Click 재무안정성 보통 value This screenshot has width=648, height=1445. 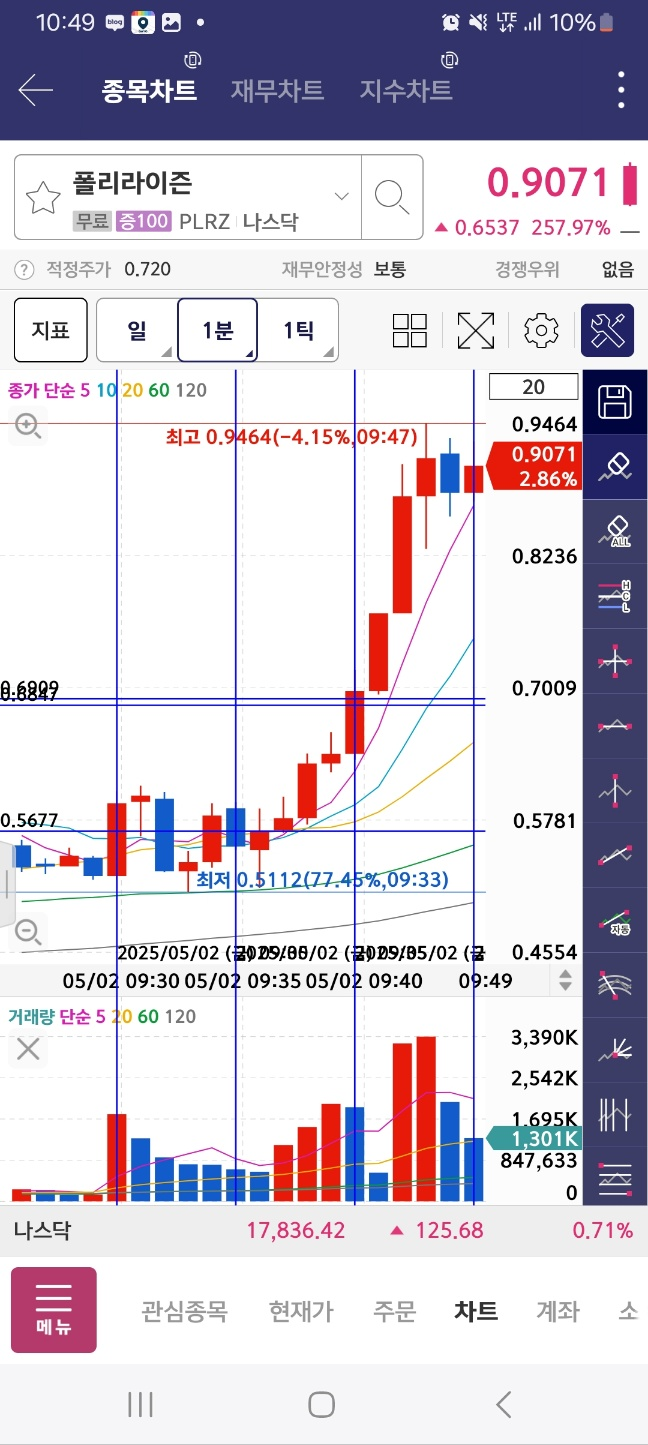390,269
